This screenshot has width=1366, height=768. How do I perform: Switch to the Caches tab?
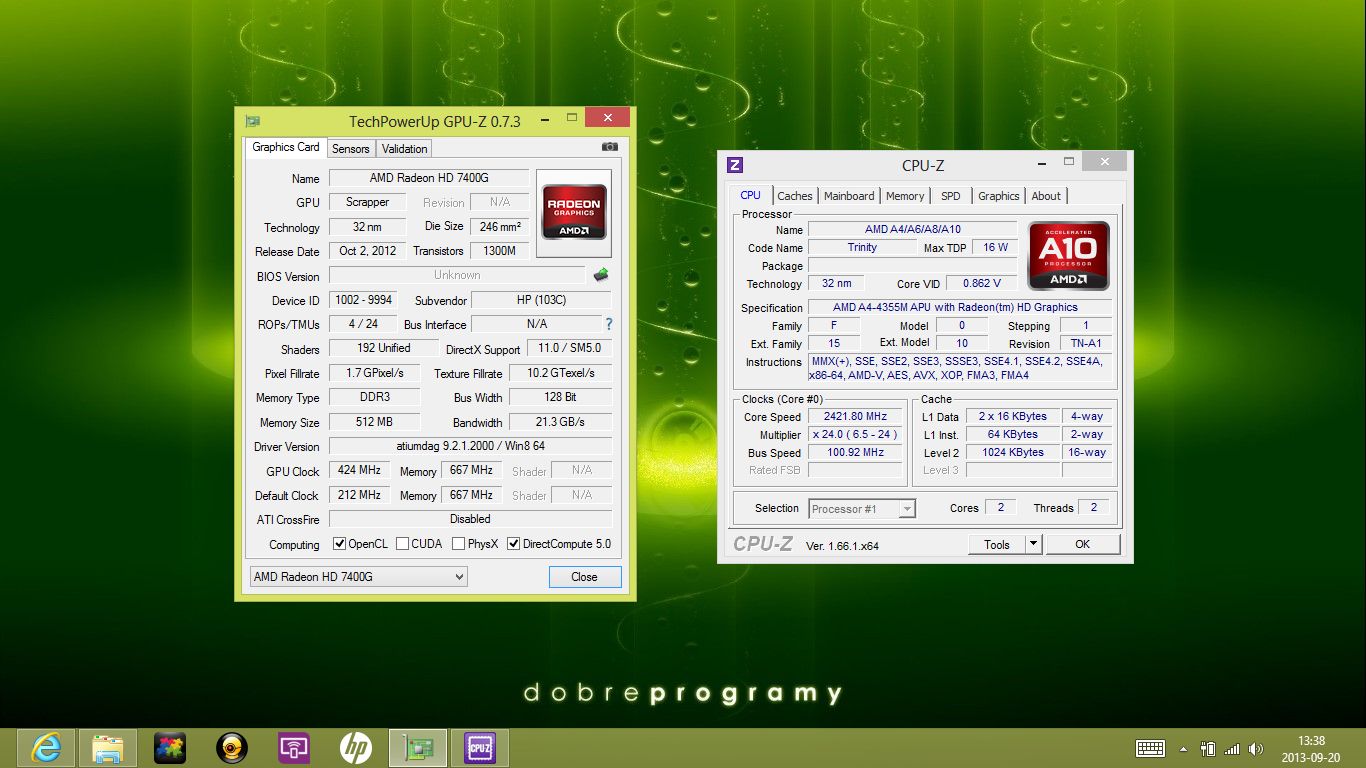coord(795,196)
